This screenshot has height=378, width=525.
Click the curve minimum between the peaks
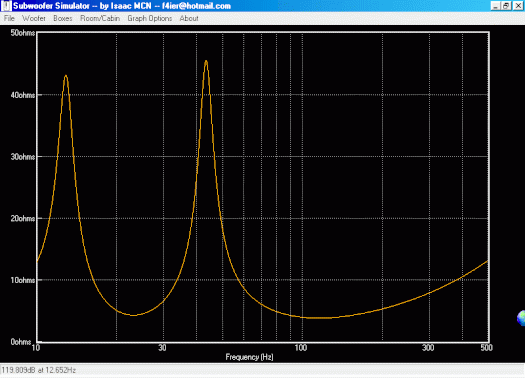pos(133,315)
